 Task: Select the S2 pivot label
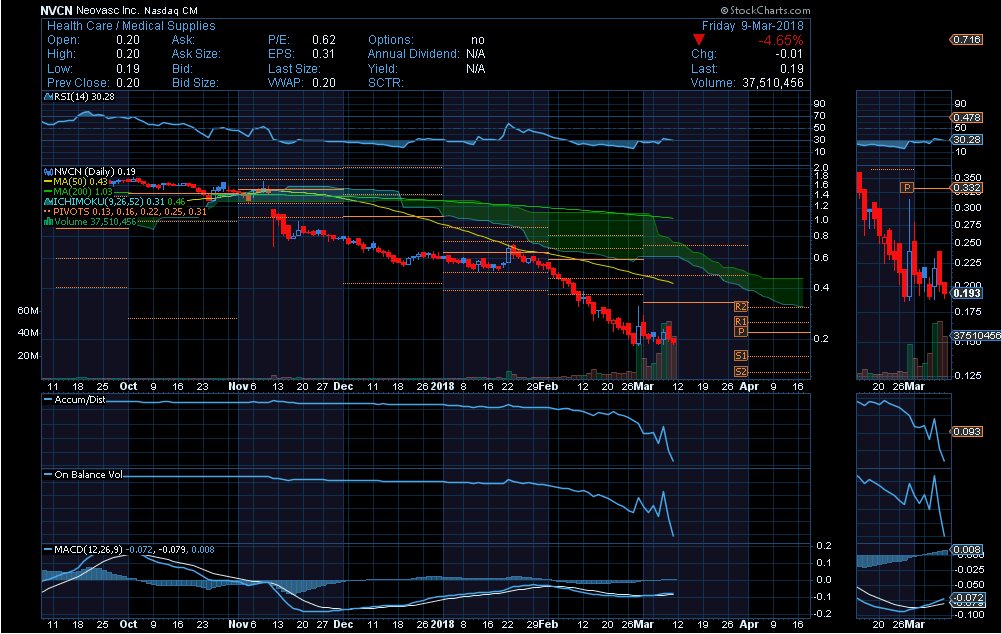(x=741, y=372)
